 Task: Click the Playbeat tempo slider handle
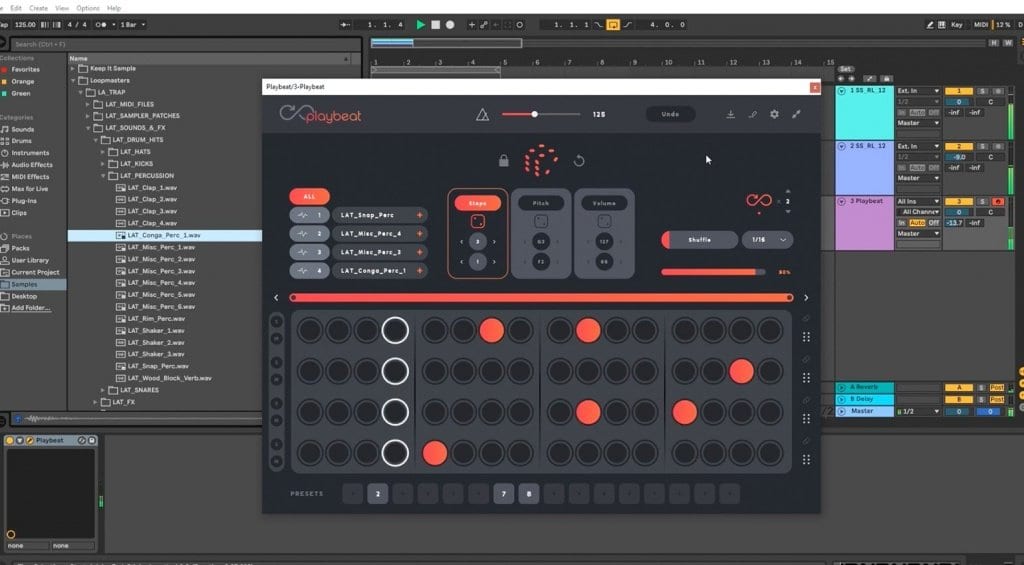tap(534, 114)
